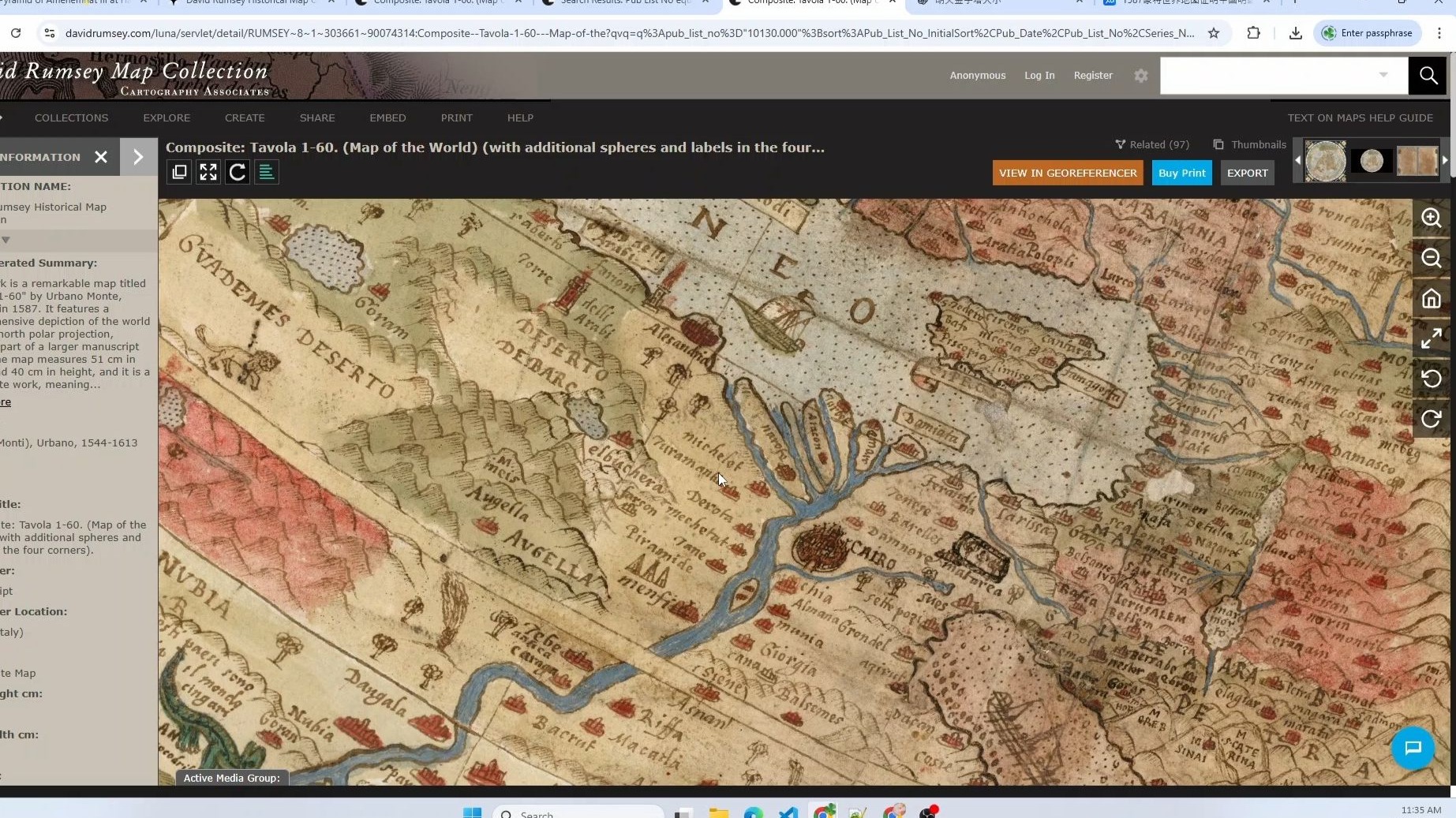Open the Help menu

[520, 118]
